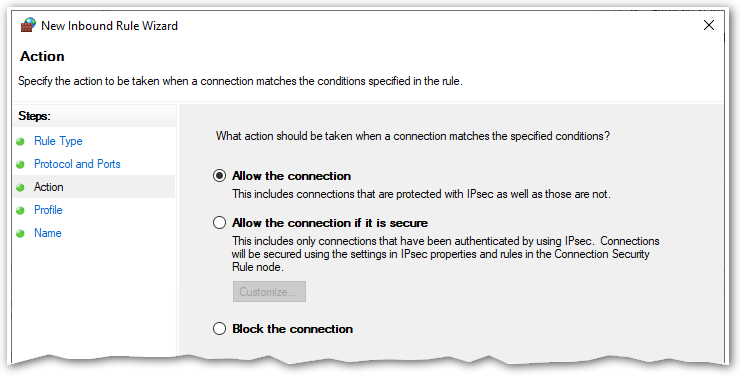Screen dimensions: 740x376
Task: Open the Name step link
Action: pyautogui.click(x=48, y=233)
